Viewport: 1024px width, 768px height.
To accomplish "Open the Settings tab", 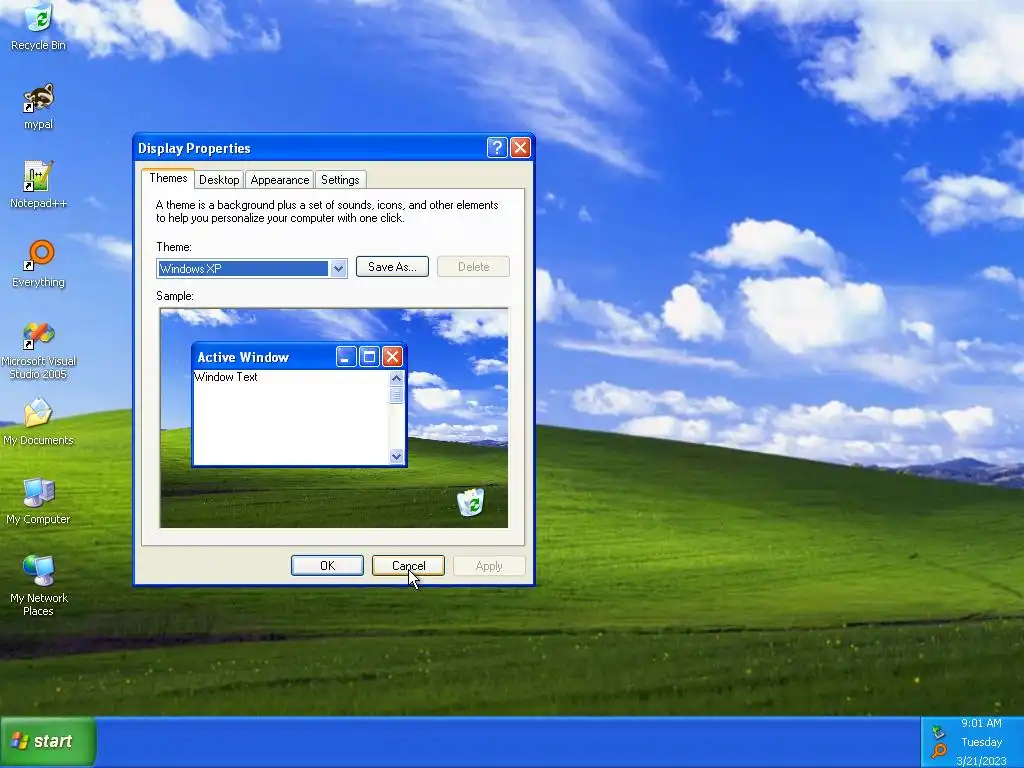I will coord(340,180).
